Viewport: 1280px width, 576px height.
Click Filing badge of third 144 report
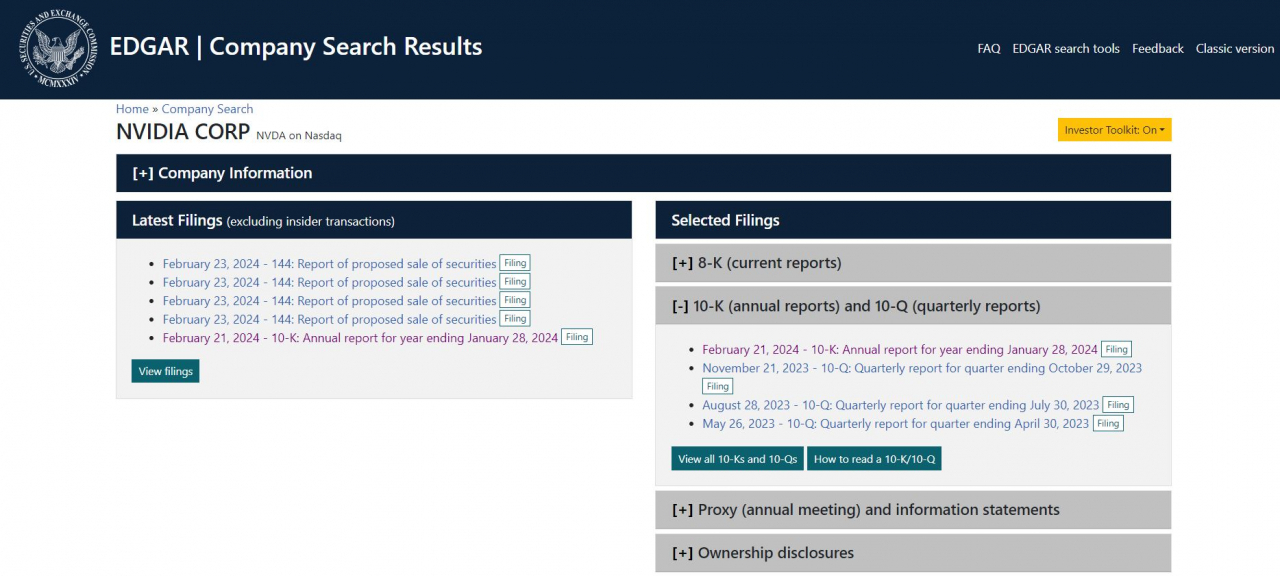point(515,300)
